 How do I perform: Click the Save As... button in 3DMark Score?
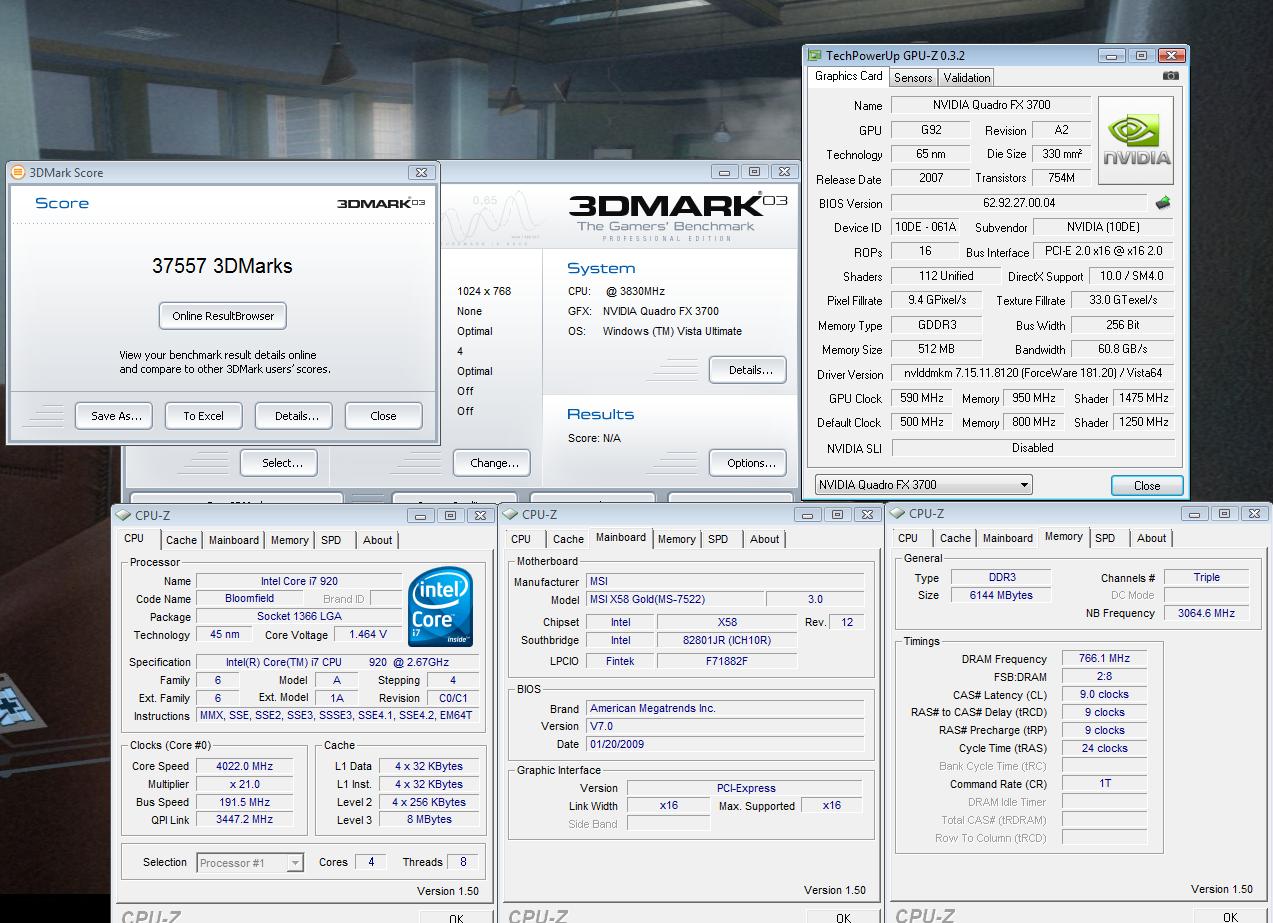click(116, 416)
